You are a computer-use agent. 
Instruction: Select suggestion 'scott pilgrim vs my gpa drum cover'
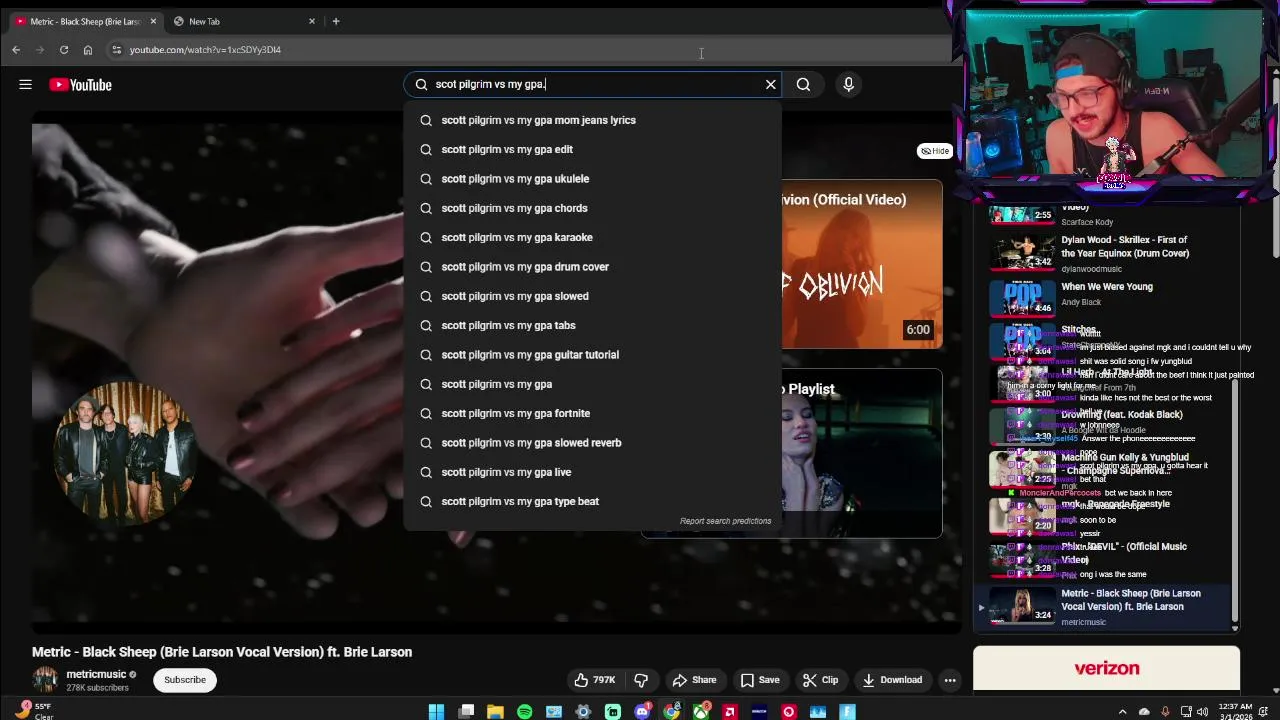tap(592, 267)
